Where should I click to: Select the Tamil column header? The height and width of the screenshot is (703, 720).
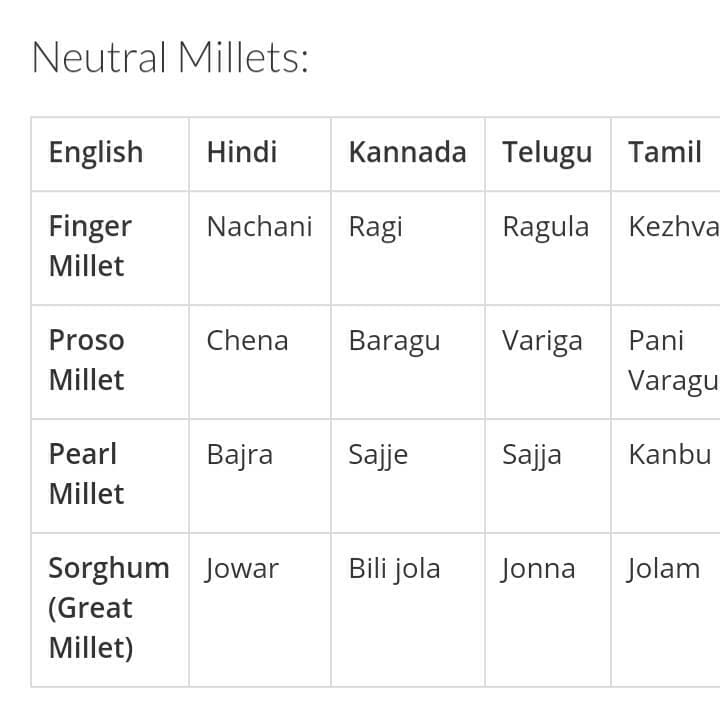[665, 152]
